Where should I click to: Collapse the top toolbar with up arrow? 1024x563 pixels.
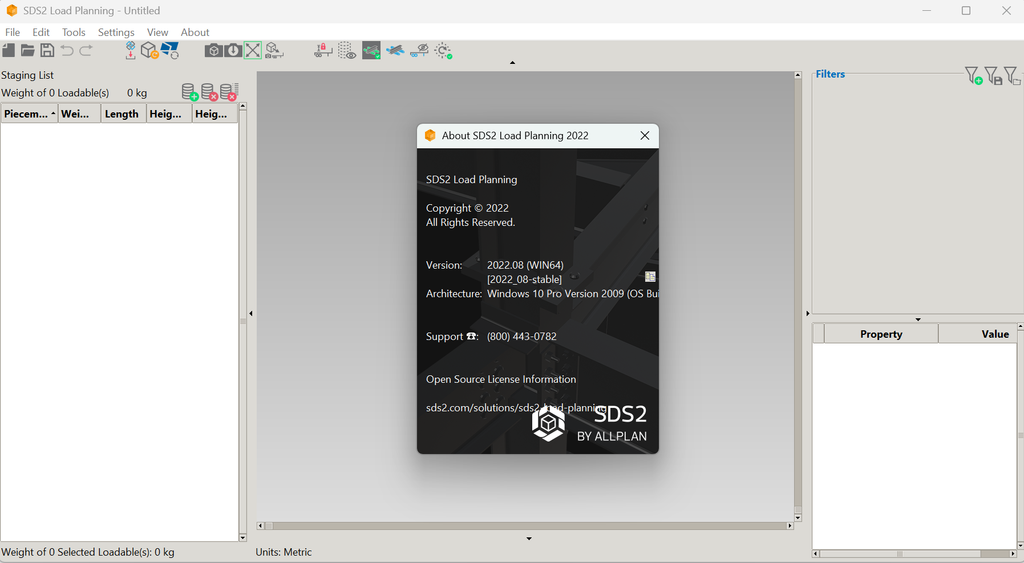(x=513, y=63)
